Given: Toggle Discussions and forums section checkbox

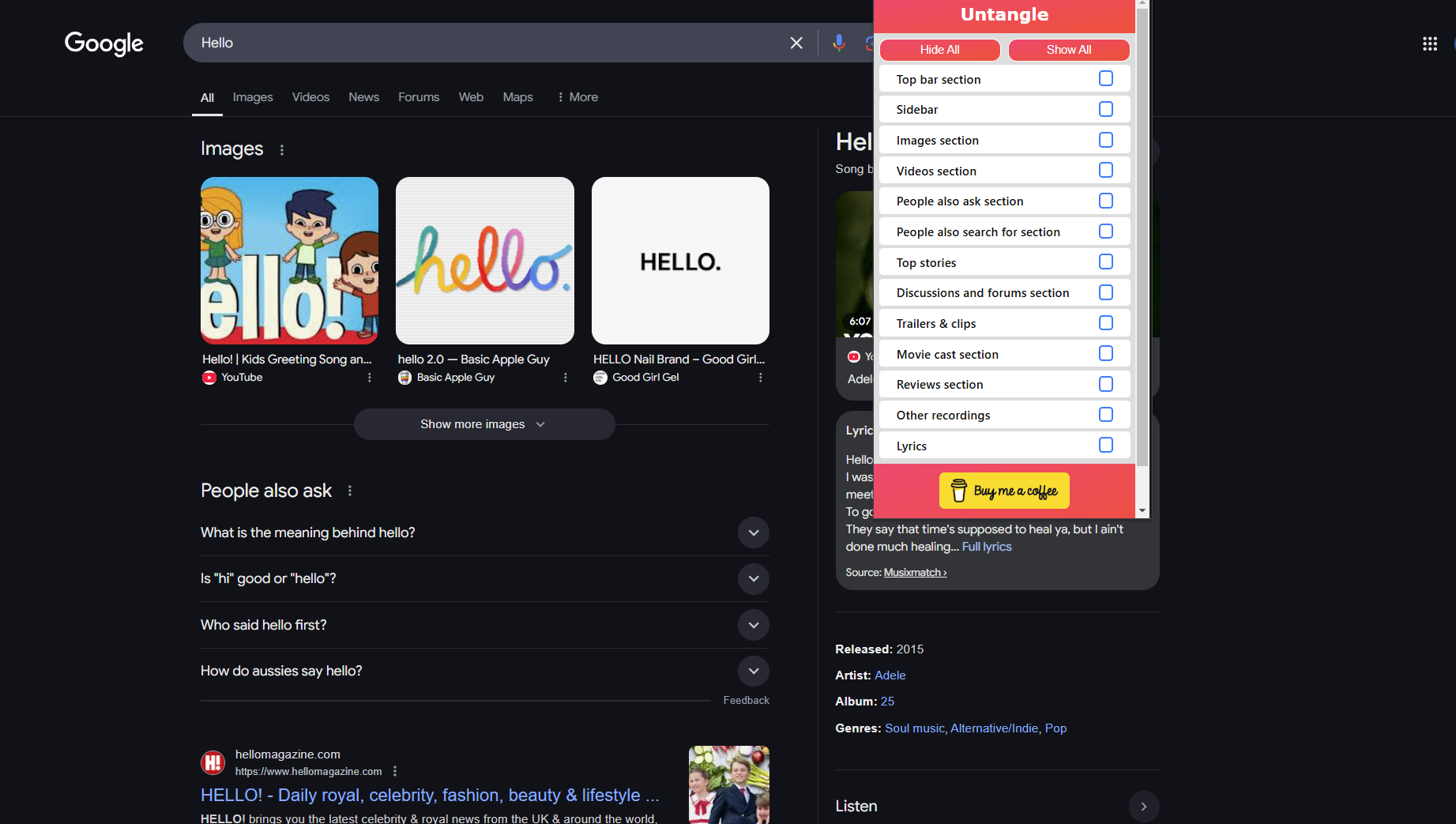Looking at the screenshot, I should pyautogui.click(x=1106, y=292).
